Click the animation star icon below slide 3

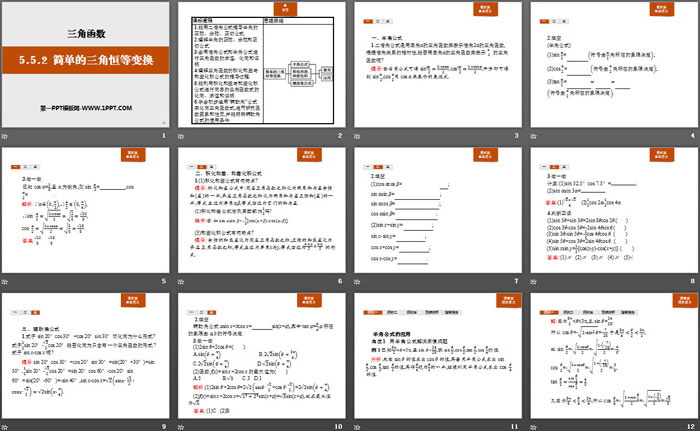(358, 135)
